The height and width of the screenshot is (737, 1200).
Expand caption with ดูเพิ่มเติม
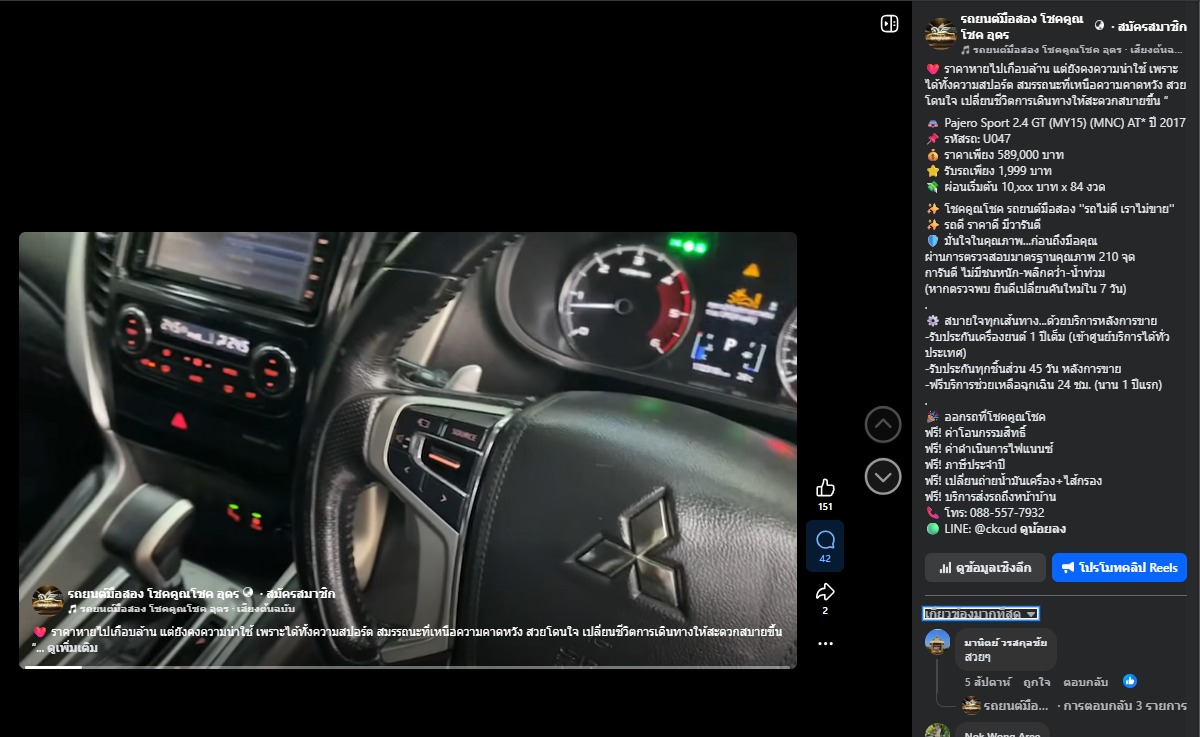74,648
